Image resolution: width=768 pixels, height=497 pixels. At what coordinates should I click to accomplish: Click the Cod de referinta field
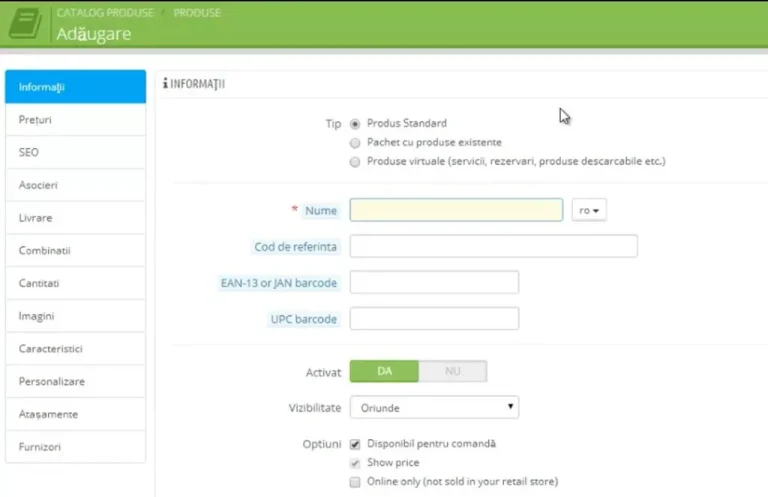494,246
